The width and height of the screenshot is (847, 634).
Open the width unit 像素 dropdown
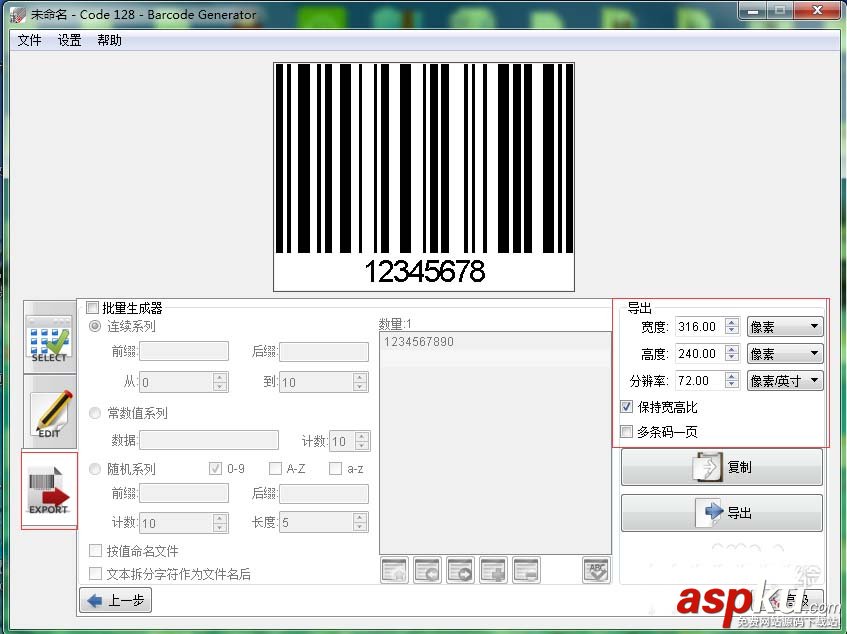(x=785, y=325)
